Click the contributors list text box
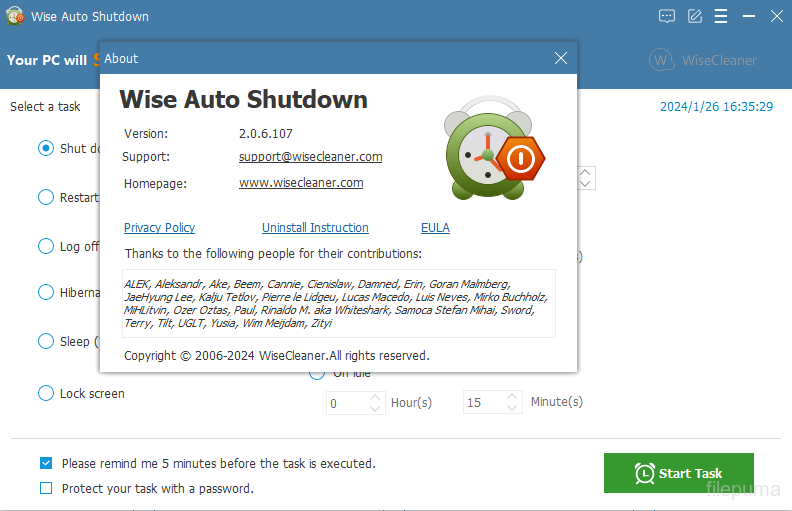 click(x=339, y=303)
